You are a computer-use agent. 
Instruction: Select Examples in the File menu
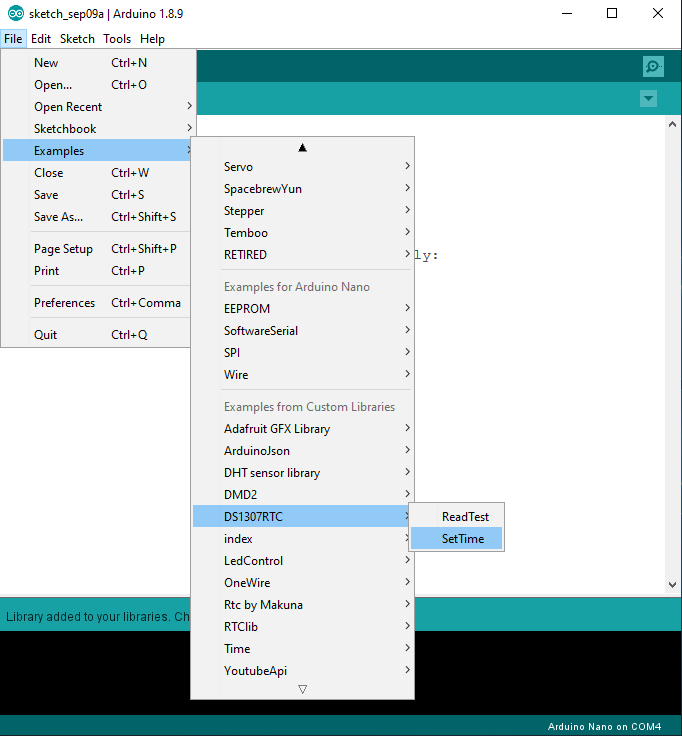click(97, 151)
